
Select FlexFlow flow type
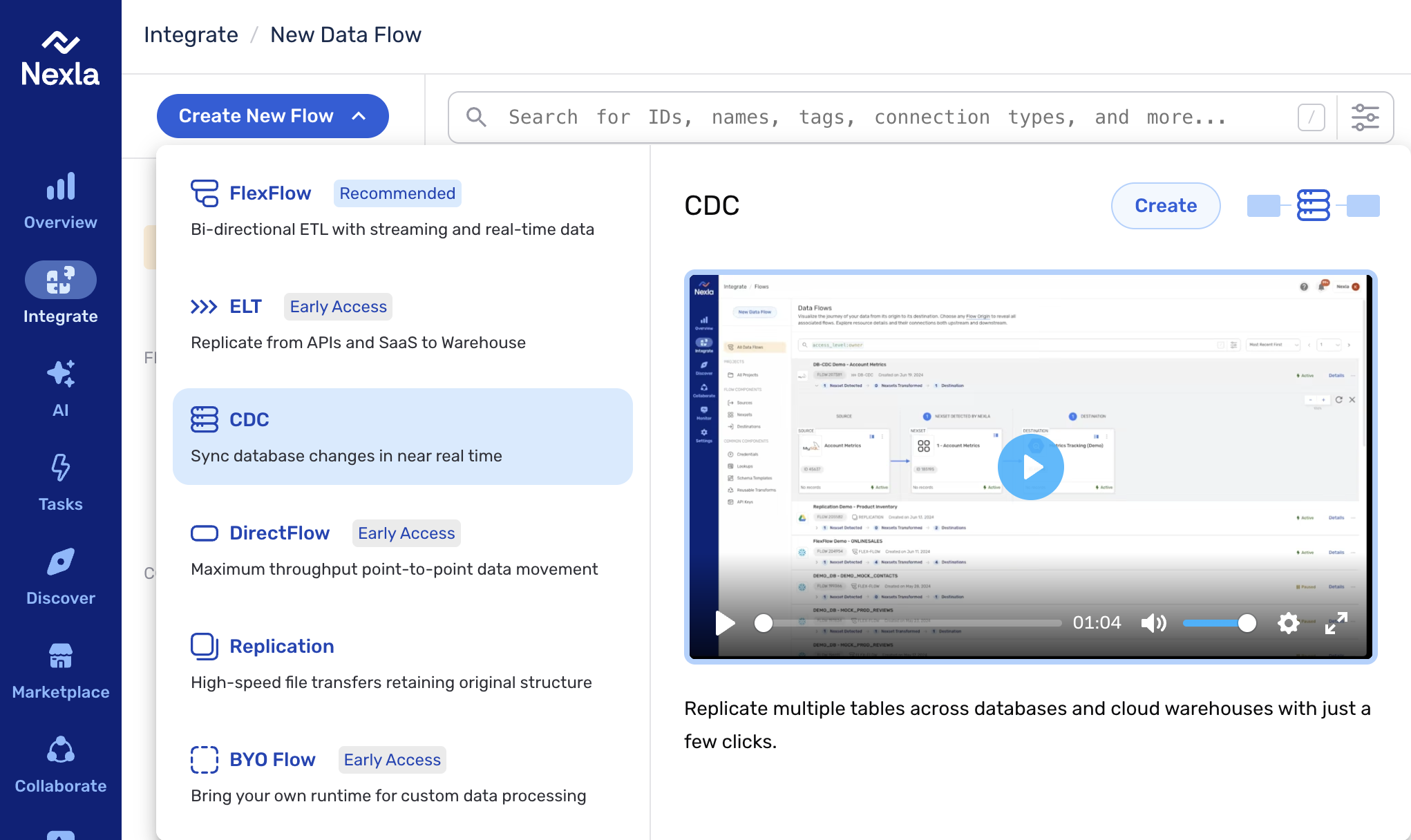coord(403,210)
